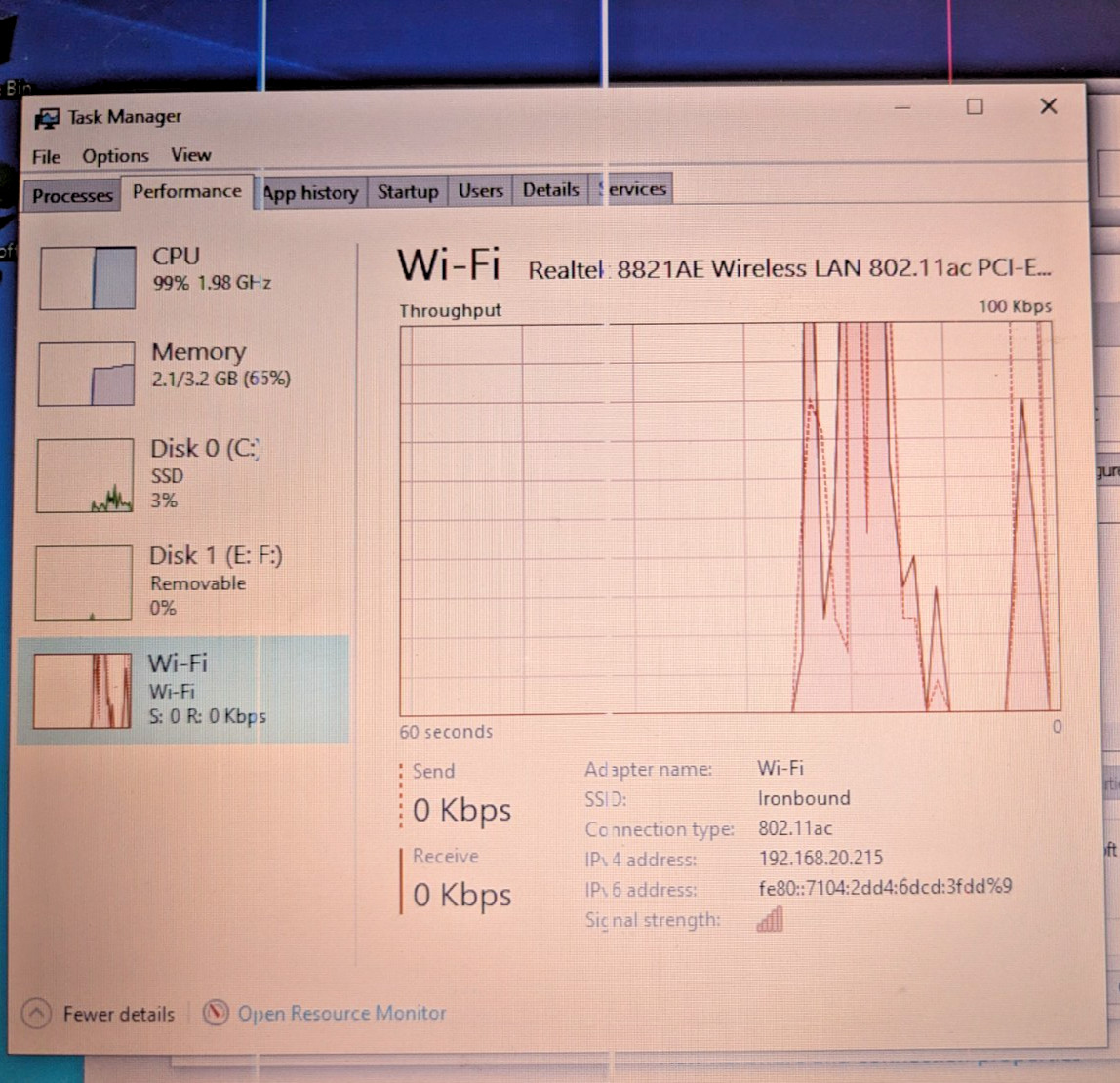Go to the Users tab

click(481, 190)
